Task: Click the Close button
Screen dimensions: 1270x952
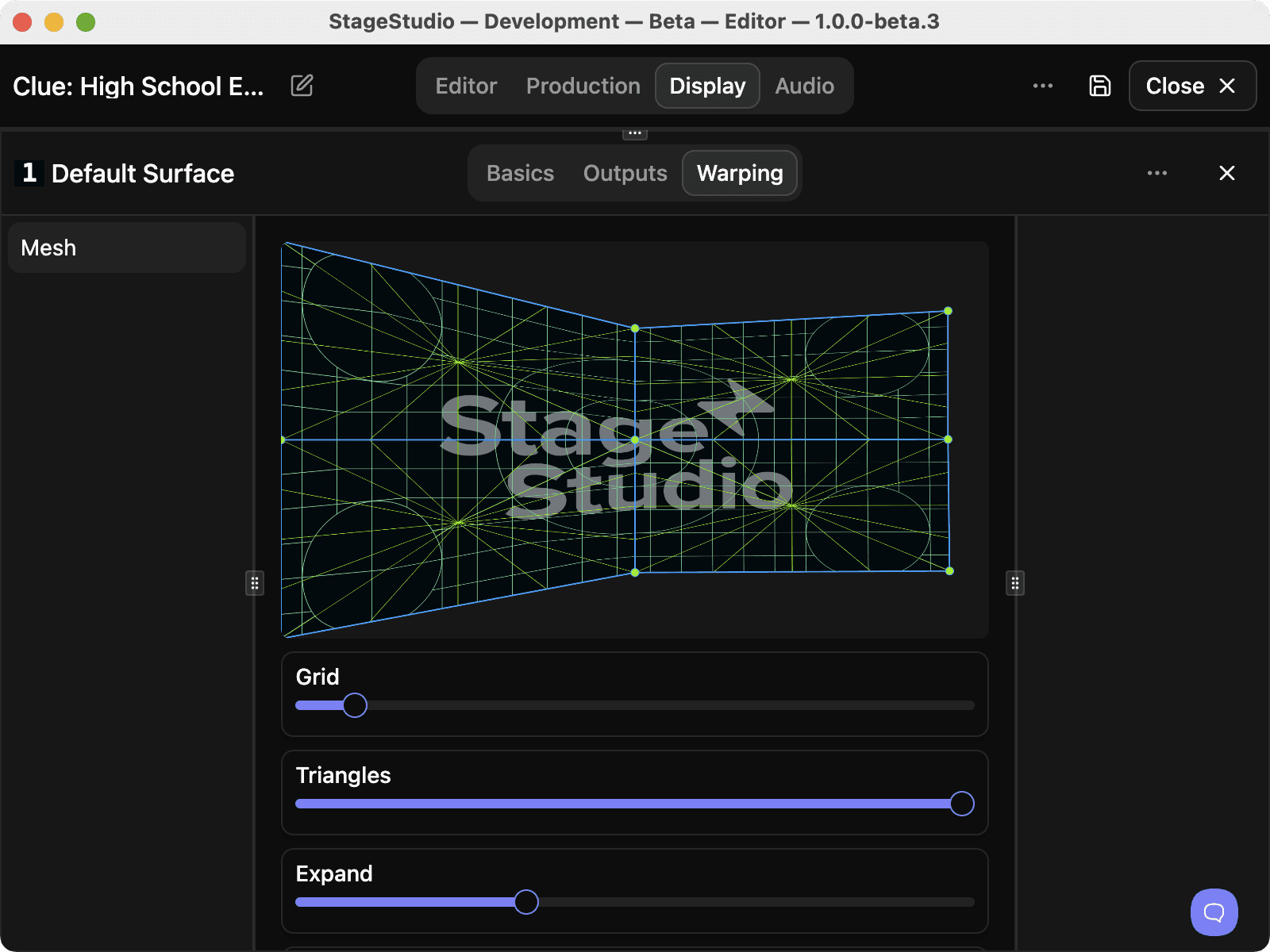Action: pos(1192,86)
